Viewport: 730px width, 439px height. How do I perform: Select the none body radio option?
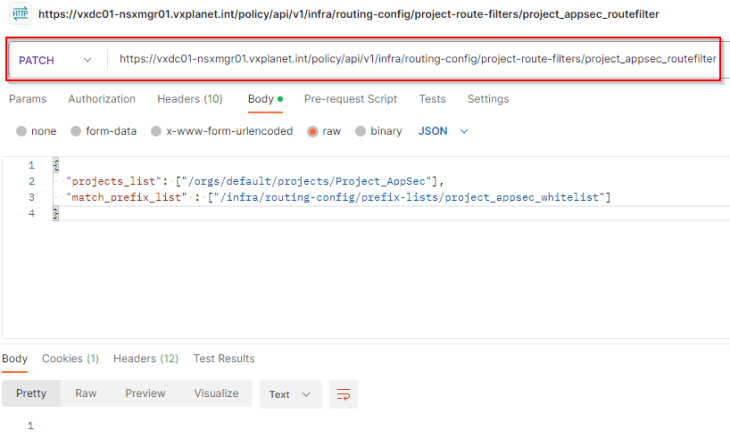[21, 131]
